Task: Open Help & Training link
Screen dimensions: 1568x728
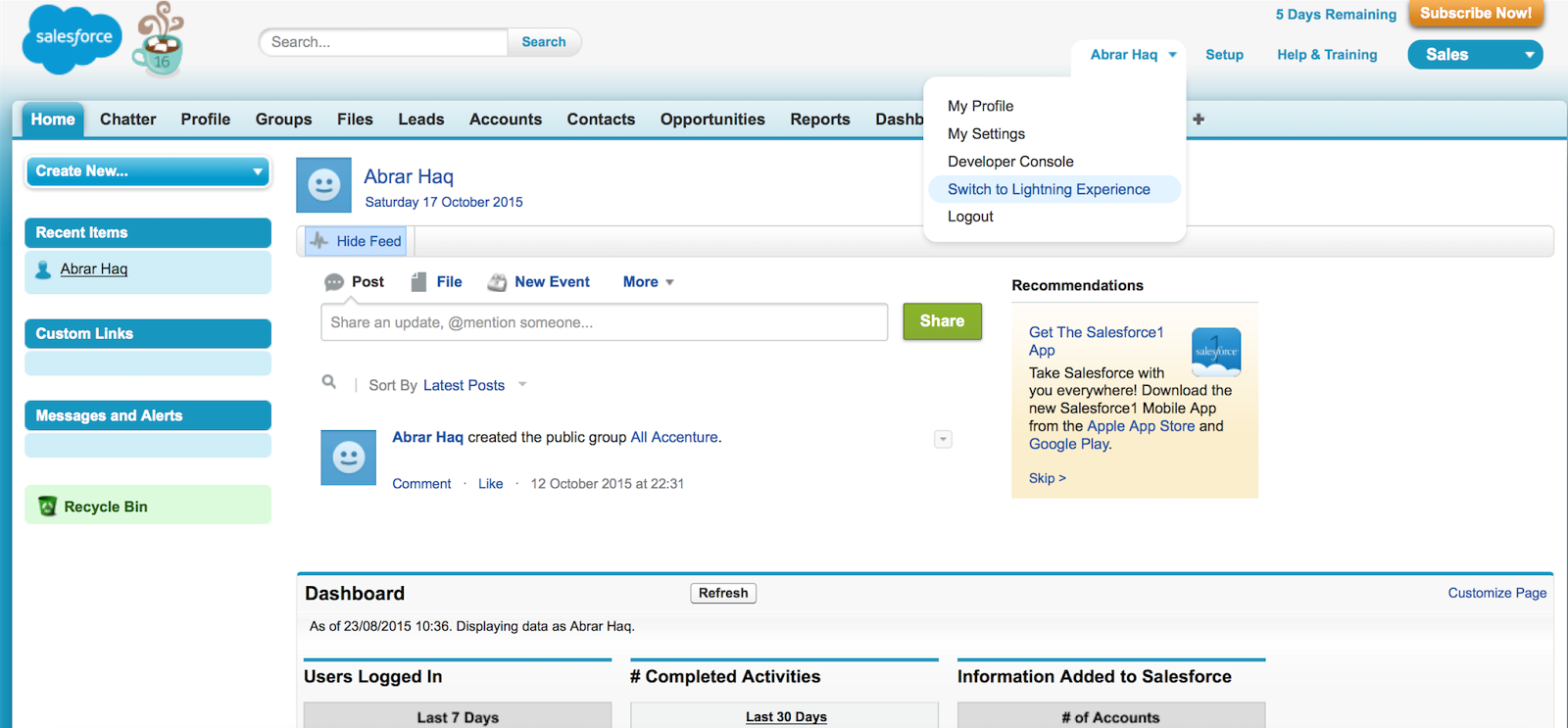Action: pos(1327,55)
